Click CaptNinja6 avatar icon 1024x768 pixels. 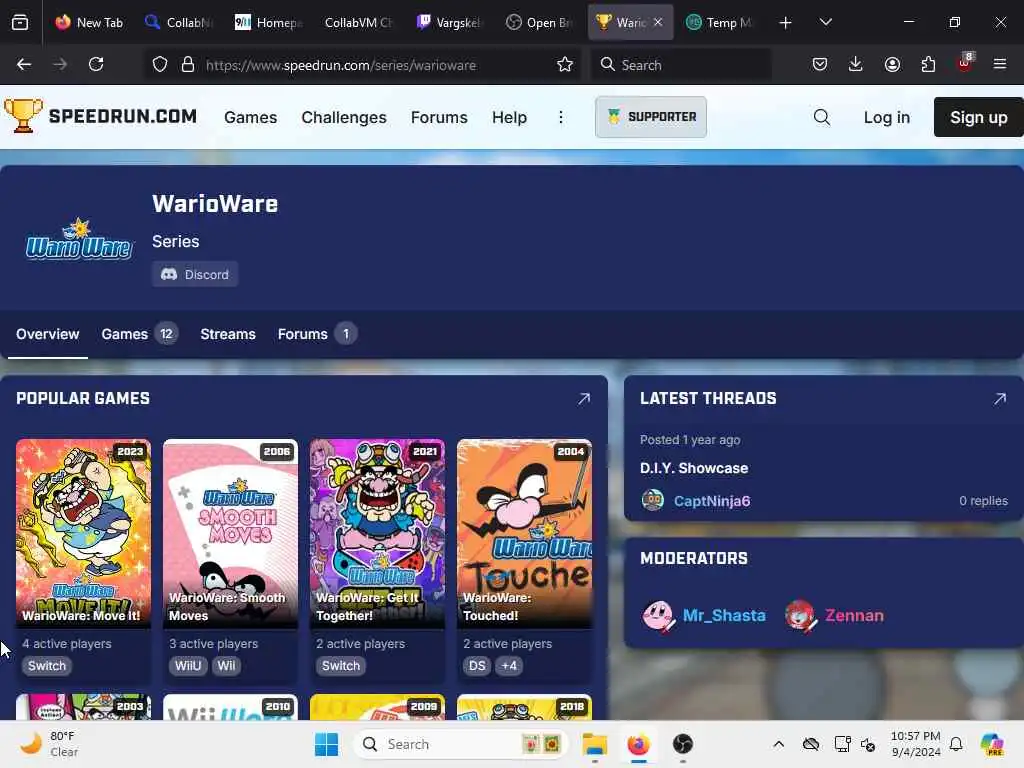[652, 500]
